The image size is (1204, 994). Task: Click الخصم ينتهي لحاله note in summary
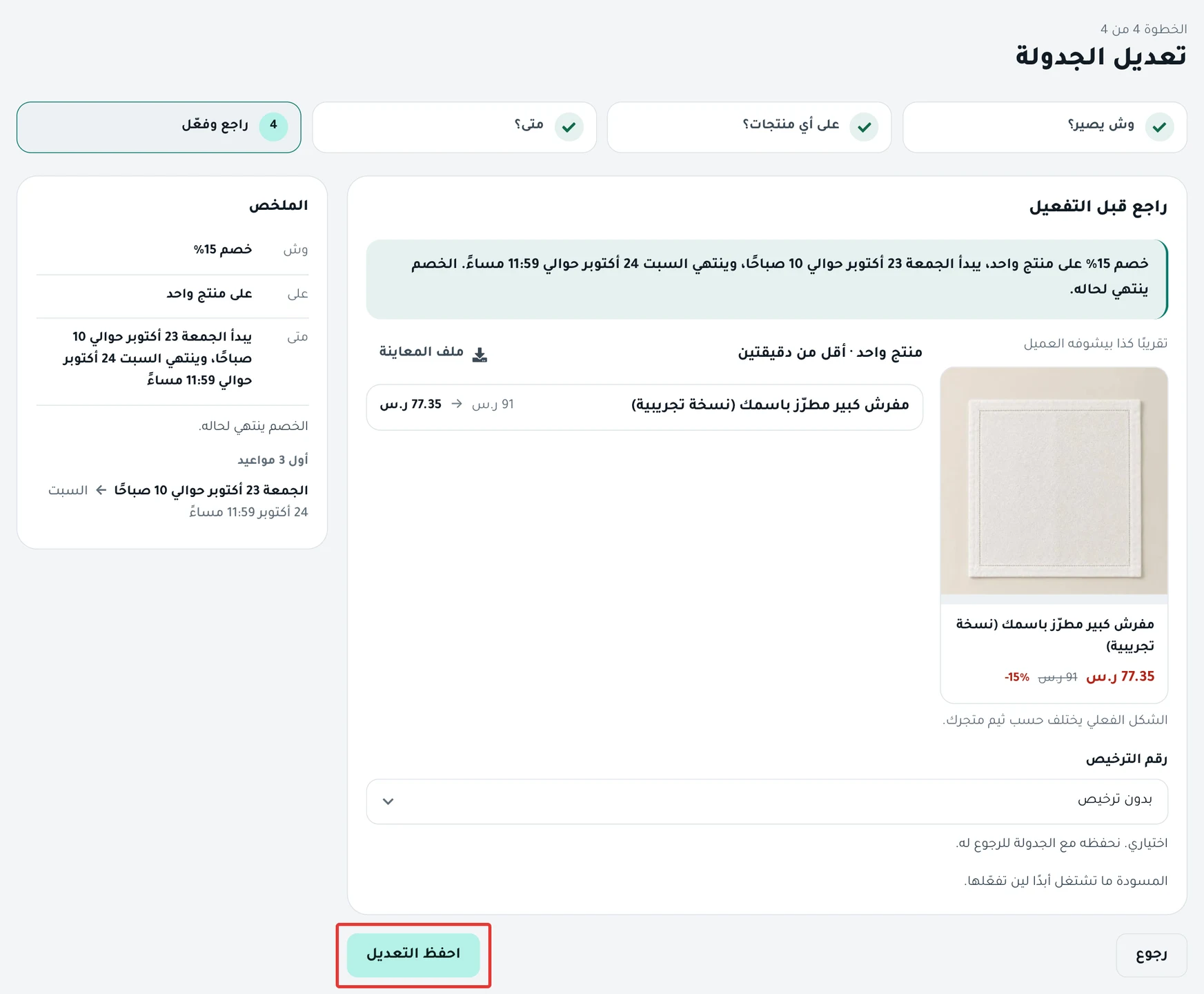[253, 426]
